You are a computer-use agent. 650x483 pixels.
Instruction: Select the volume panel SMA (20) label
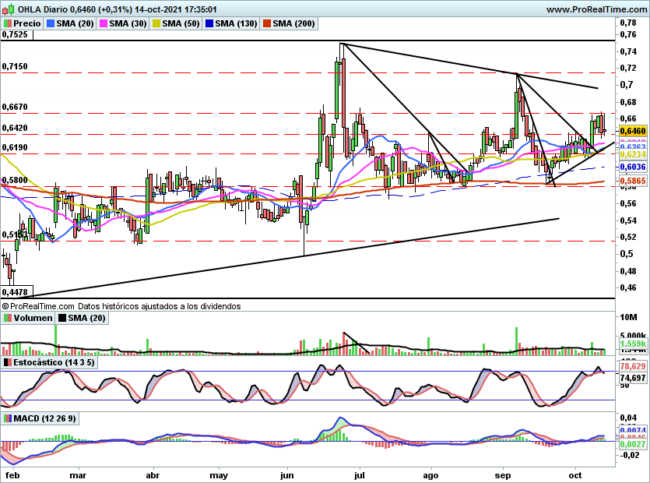tap(86, 318)
